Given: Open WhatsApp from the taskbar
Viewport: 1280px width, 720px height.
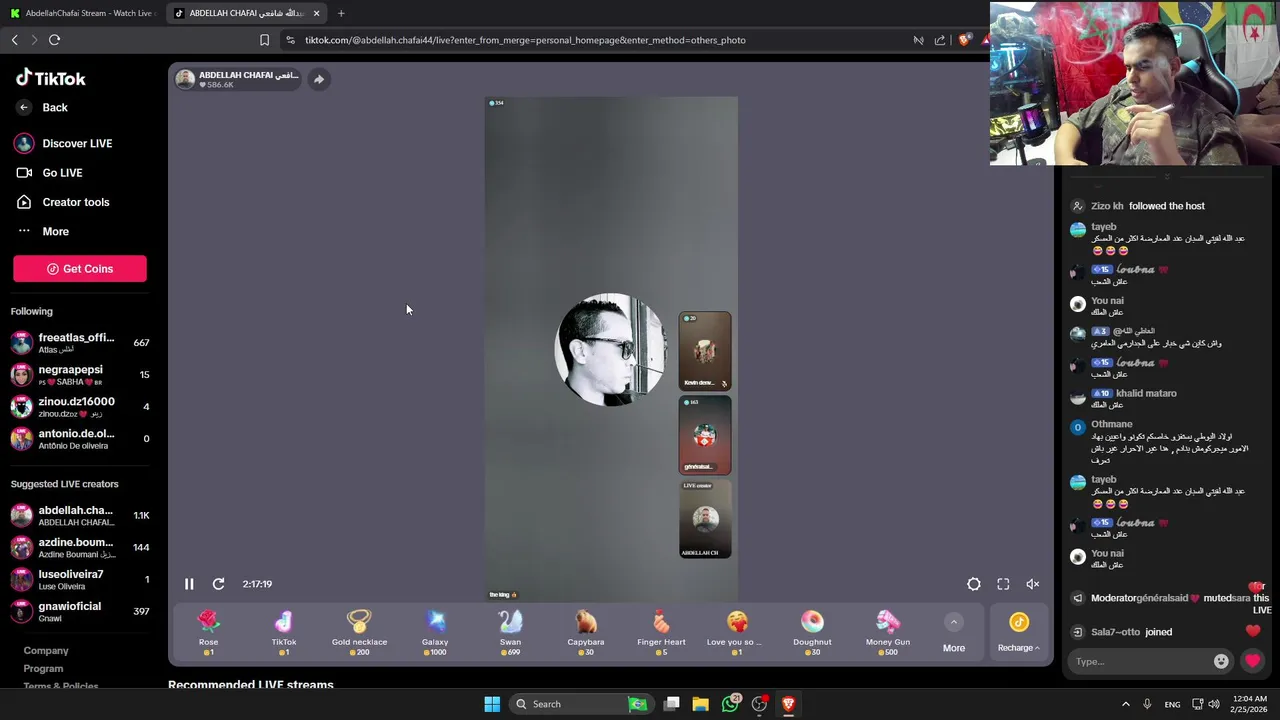Looking at the screenshot, I should (731, 704).
